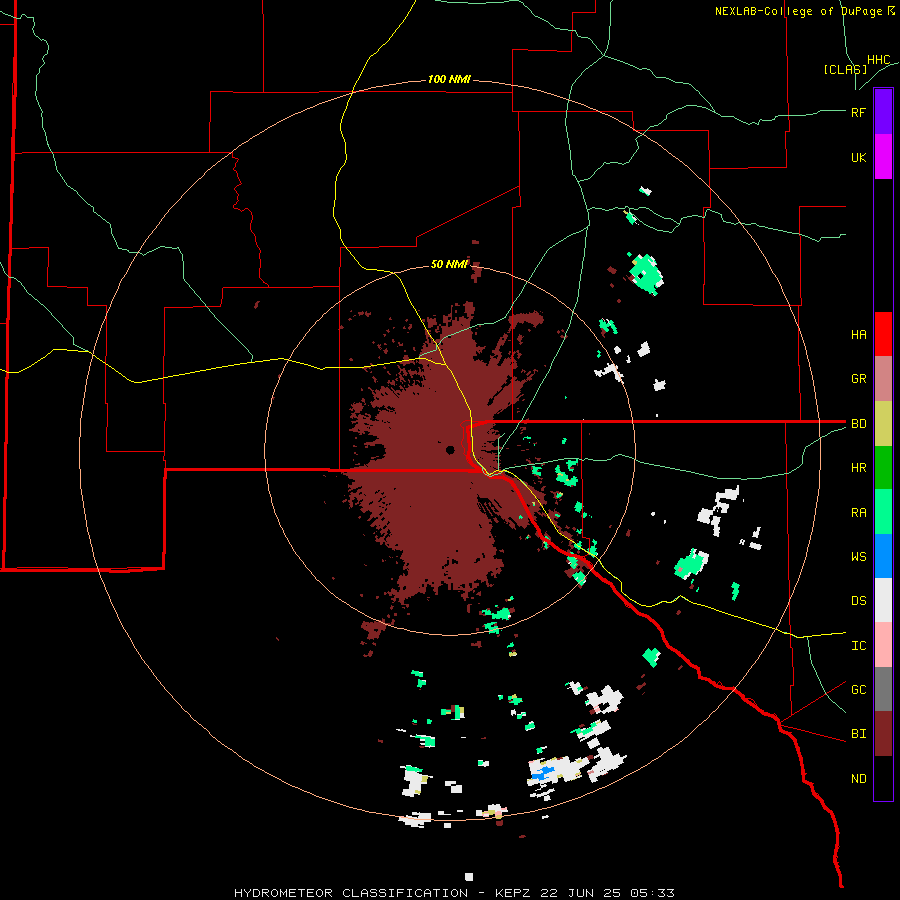900x900 pixels.
Task: Click the "RA" legend label
Action: [858, 512]
